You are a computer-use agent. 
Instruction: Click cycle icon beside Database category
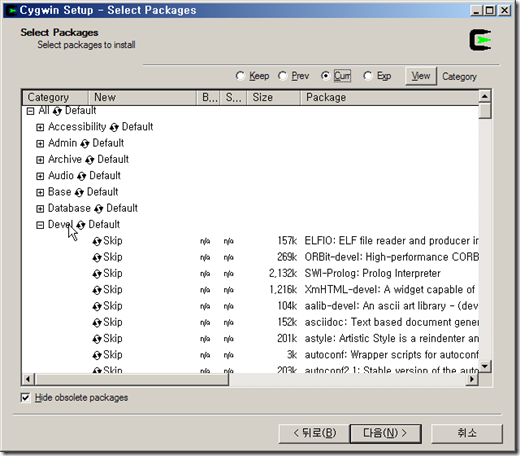point(98,209)
